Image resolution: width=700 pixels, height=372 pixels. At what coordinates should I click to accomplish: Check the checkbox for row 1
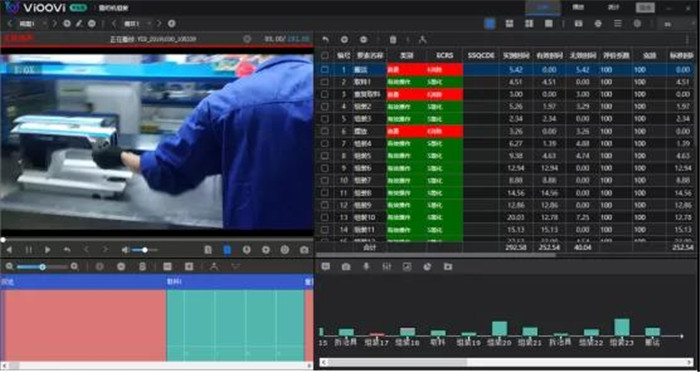point(325,70)
